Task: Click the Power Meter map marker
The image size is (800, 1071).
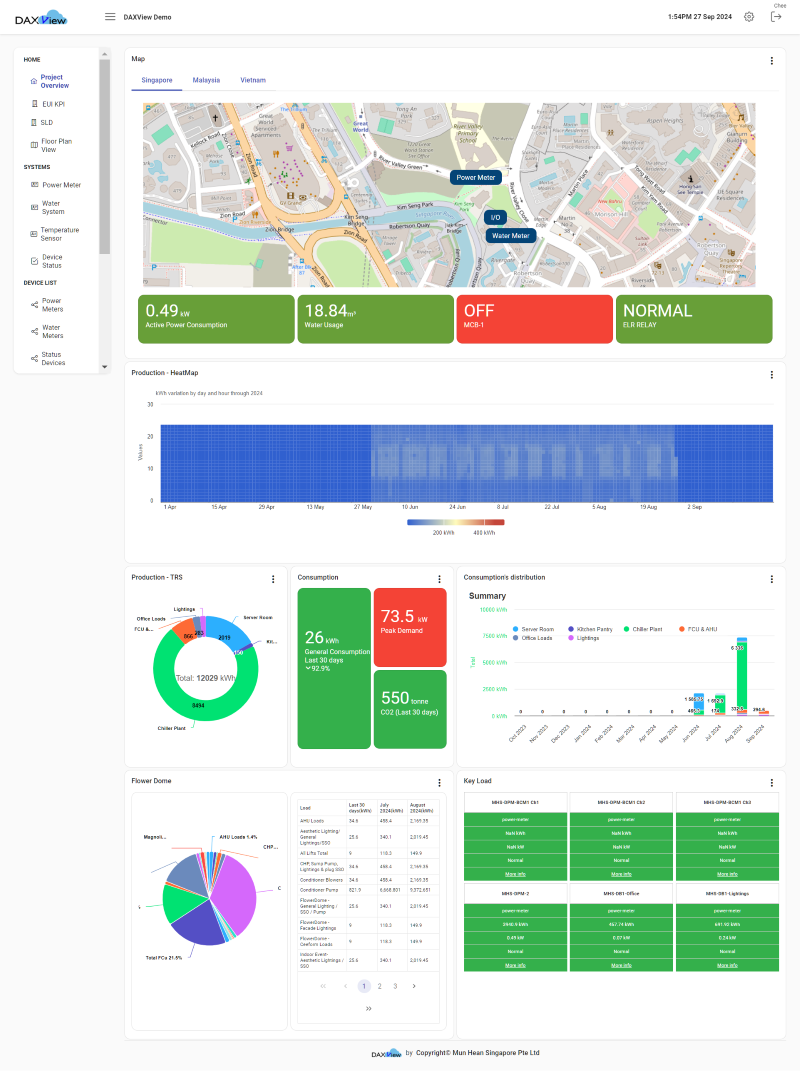Action: pyautogui.click(x=475, y=177)
